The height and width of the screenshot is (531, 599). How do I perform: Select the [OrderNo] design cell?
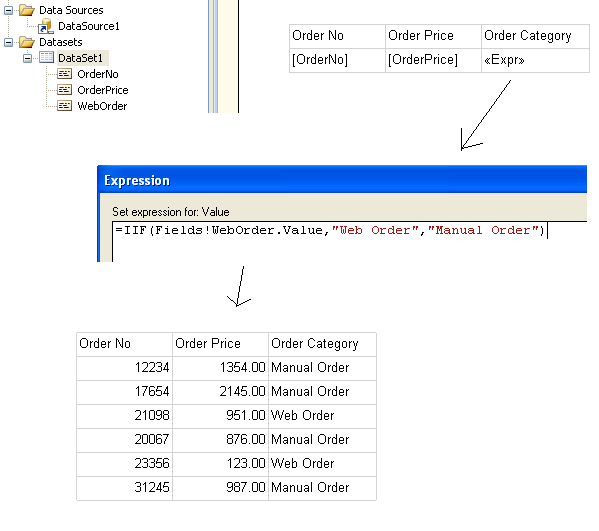coord(337,60)
